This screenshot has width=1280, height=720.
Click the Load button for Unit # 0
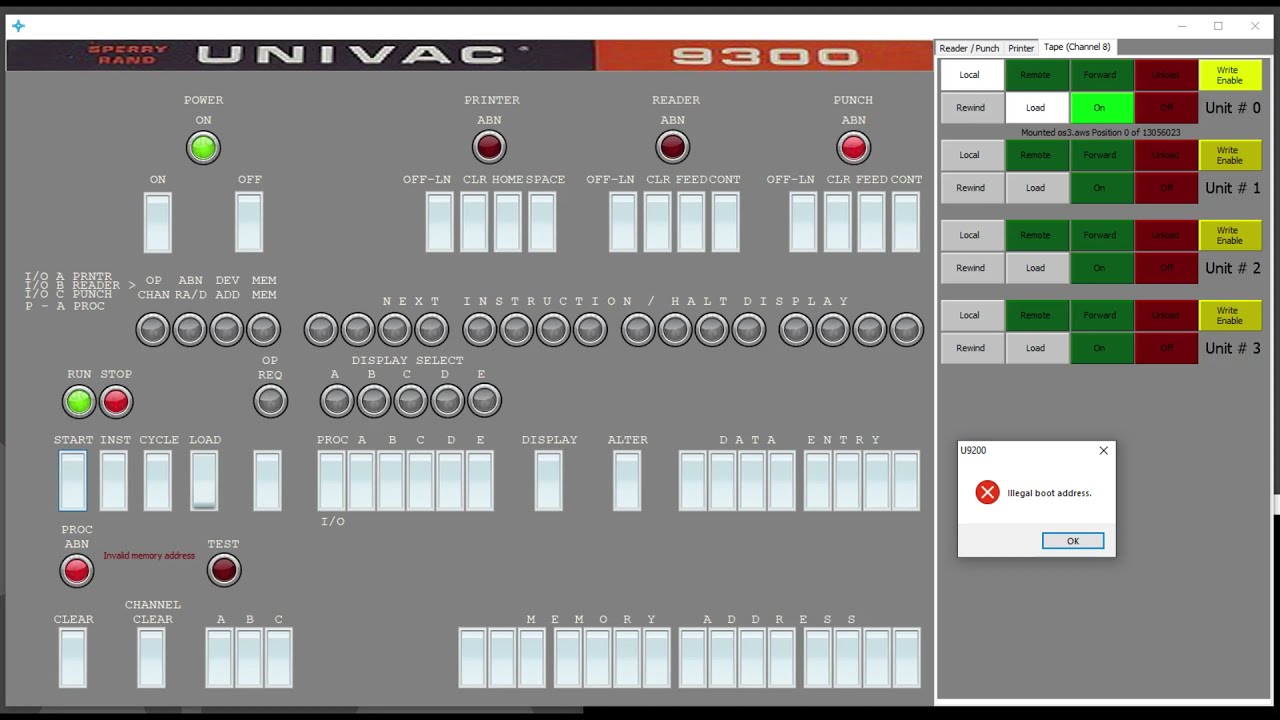(1035, 108)
